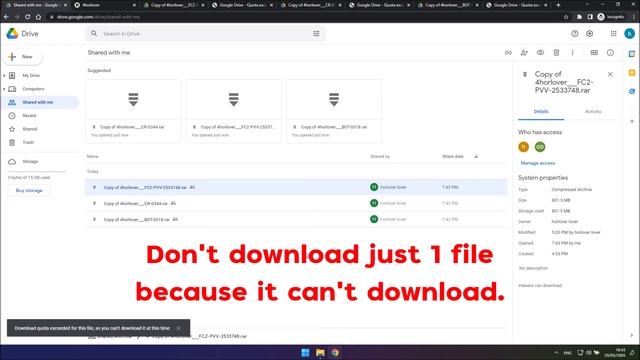Bookmark this page star icon
Image resolution: width=640 pixels, height=360 pixels.
pyautogui.click(x=566, y=17)
